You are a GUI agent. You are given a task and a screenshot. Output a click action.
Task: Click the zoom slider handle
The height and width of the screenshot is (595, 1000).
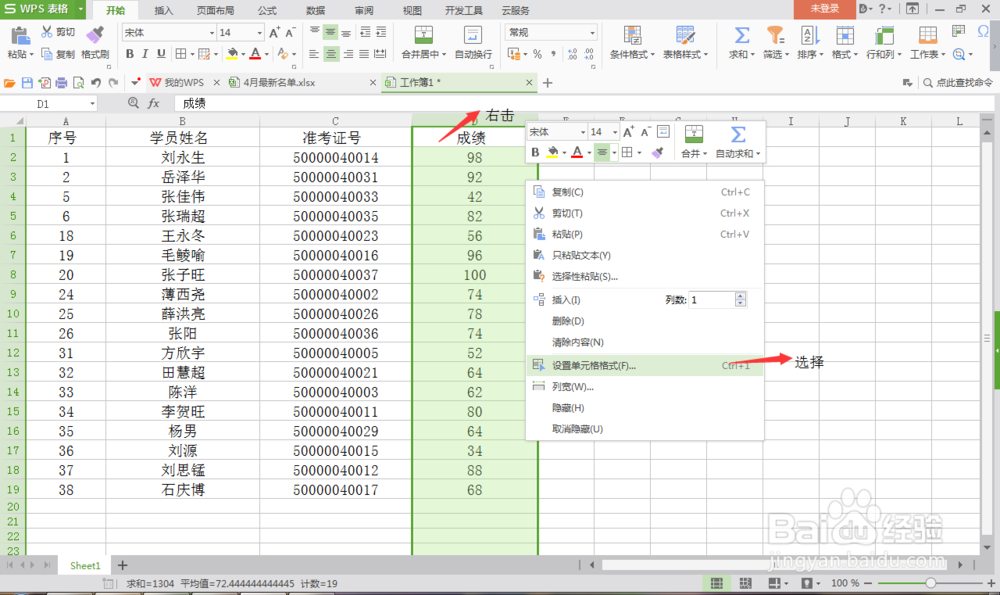pyautogui.click(x=930, y=583)
